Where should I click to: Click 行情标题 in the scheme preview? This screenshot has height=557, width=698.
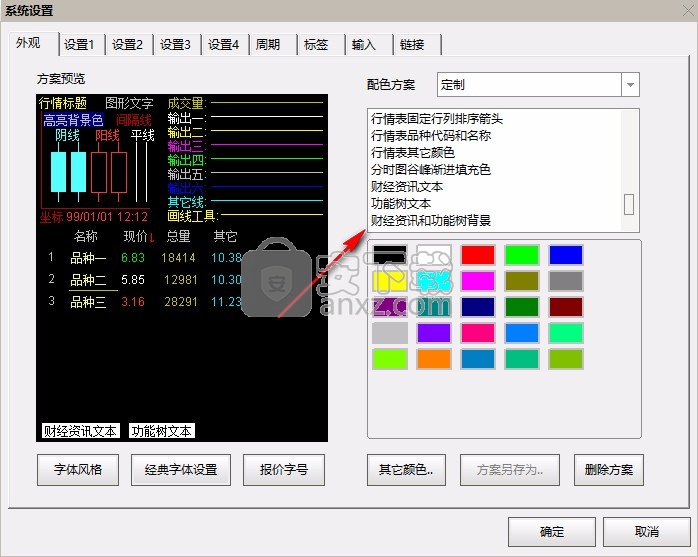click(x=63, y=103)
